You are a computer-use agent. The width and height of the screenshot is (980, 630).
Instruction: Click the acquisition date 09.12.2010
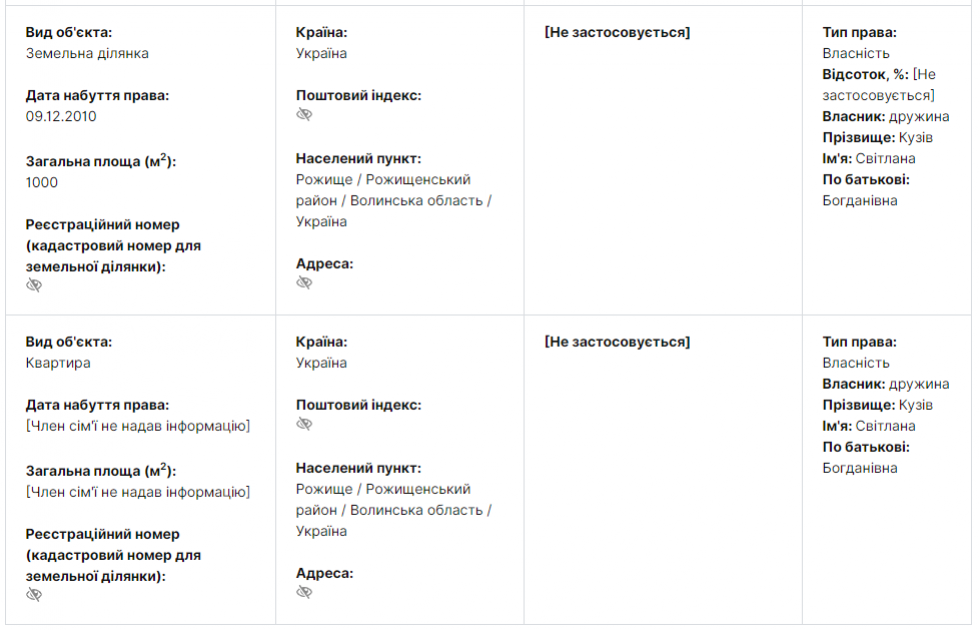61,116
